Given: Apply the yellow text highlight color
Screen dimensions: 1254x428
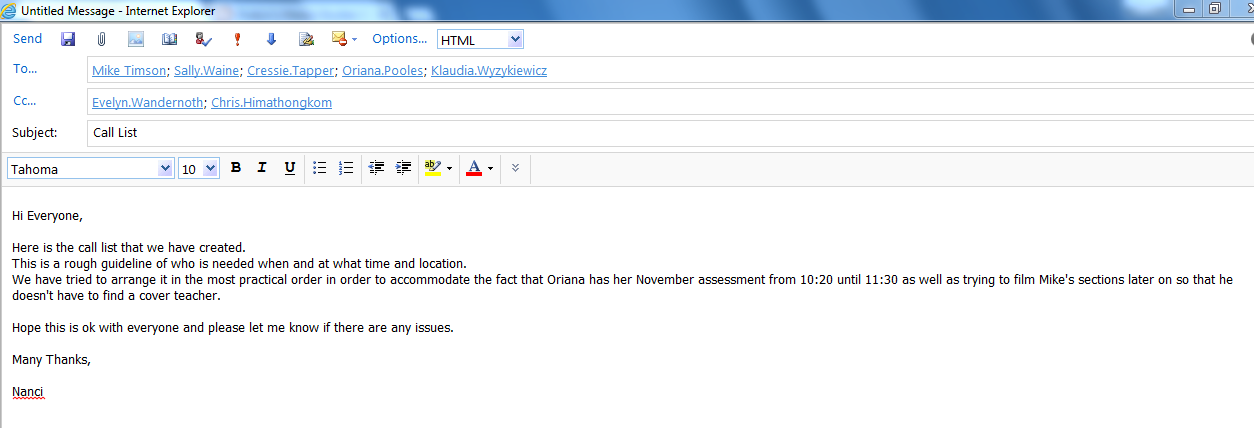Looking at the screenshot, I should (433, 168).
